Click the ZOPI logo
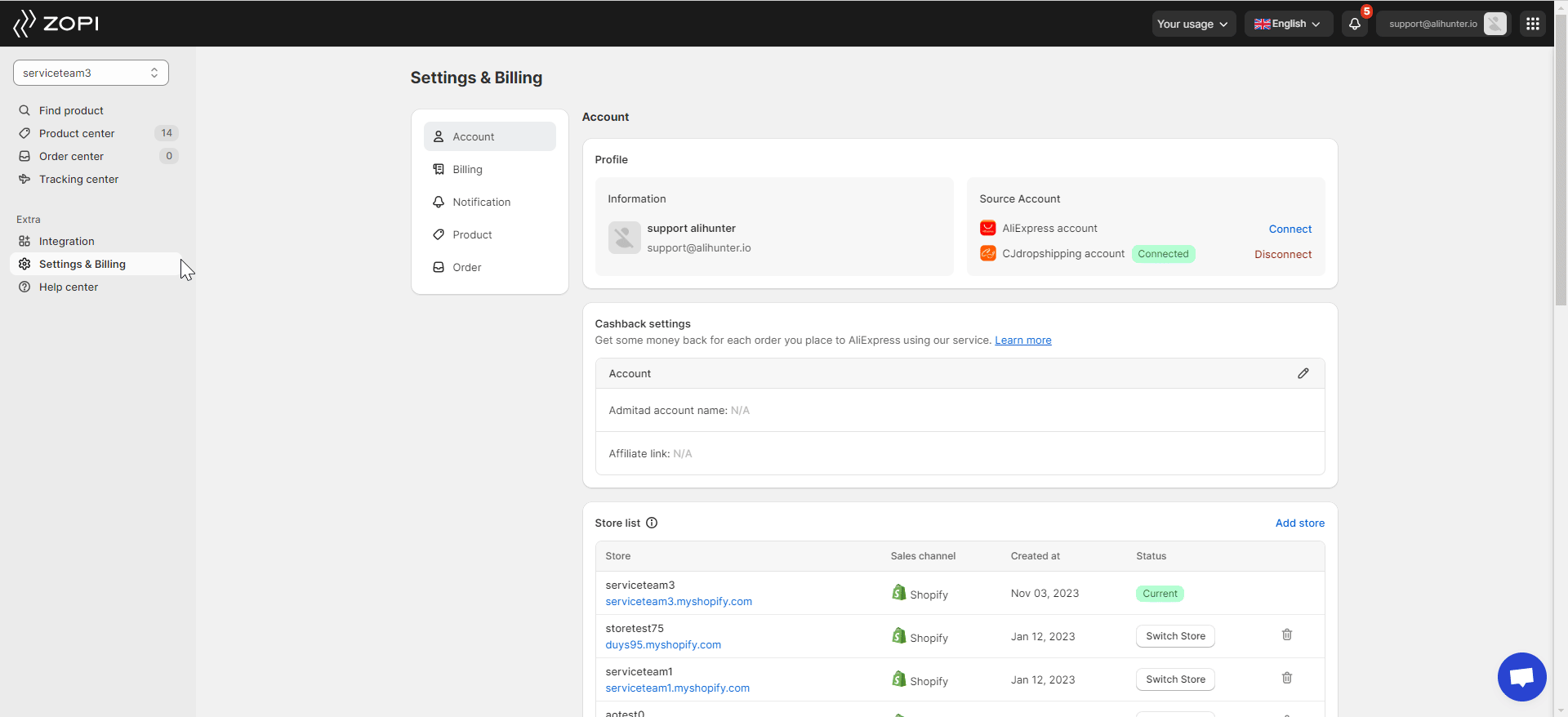Viewport: 1568px width, 717px height. [56, 24]
